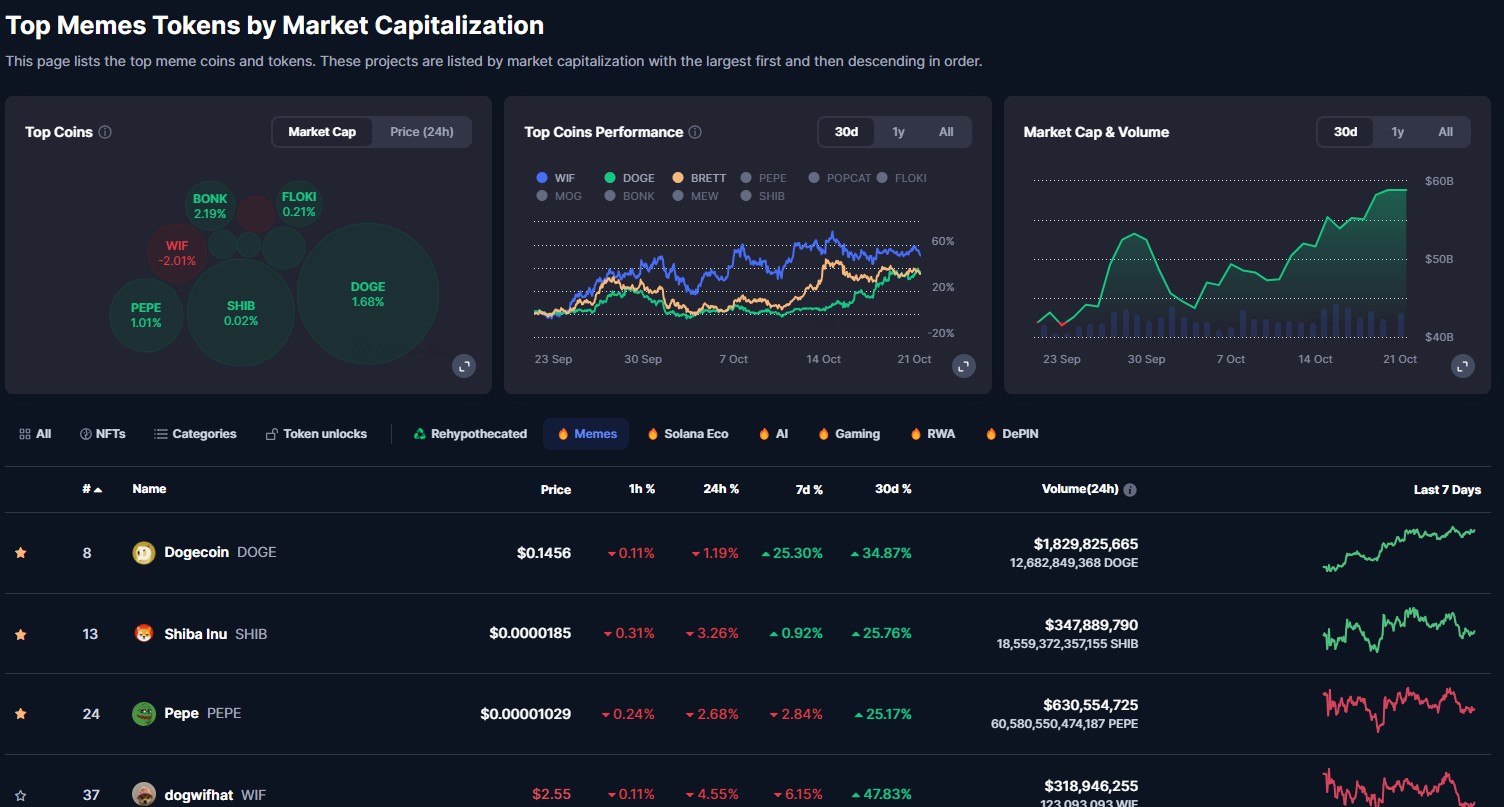Click the DOGE bubble in Top Coins

click(368, 294)
